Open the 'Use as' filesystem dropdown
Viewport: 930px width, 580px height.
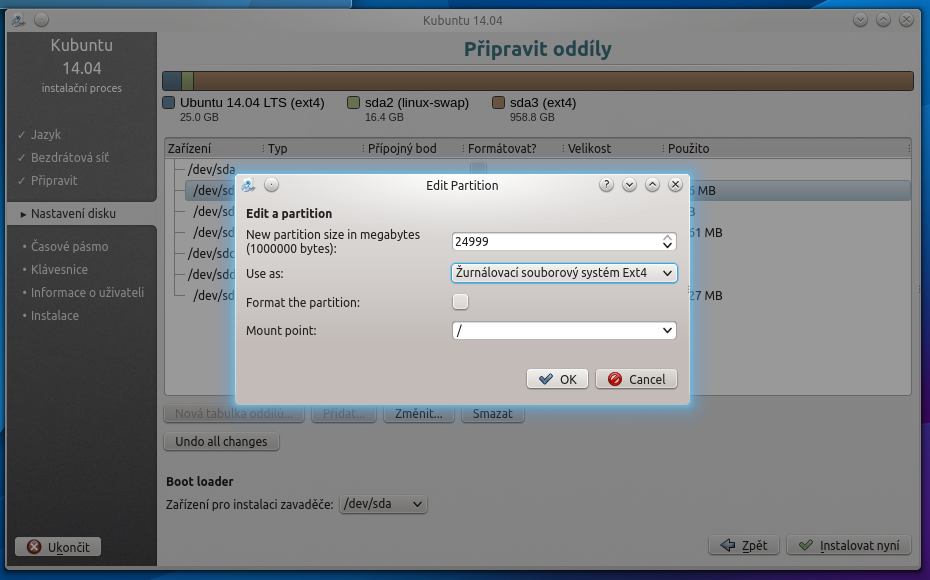(564, 273)
